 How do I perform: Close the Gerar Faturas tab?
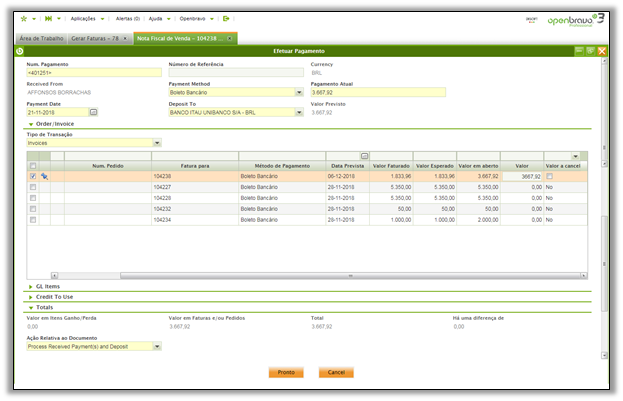tap(125, 38)
